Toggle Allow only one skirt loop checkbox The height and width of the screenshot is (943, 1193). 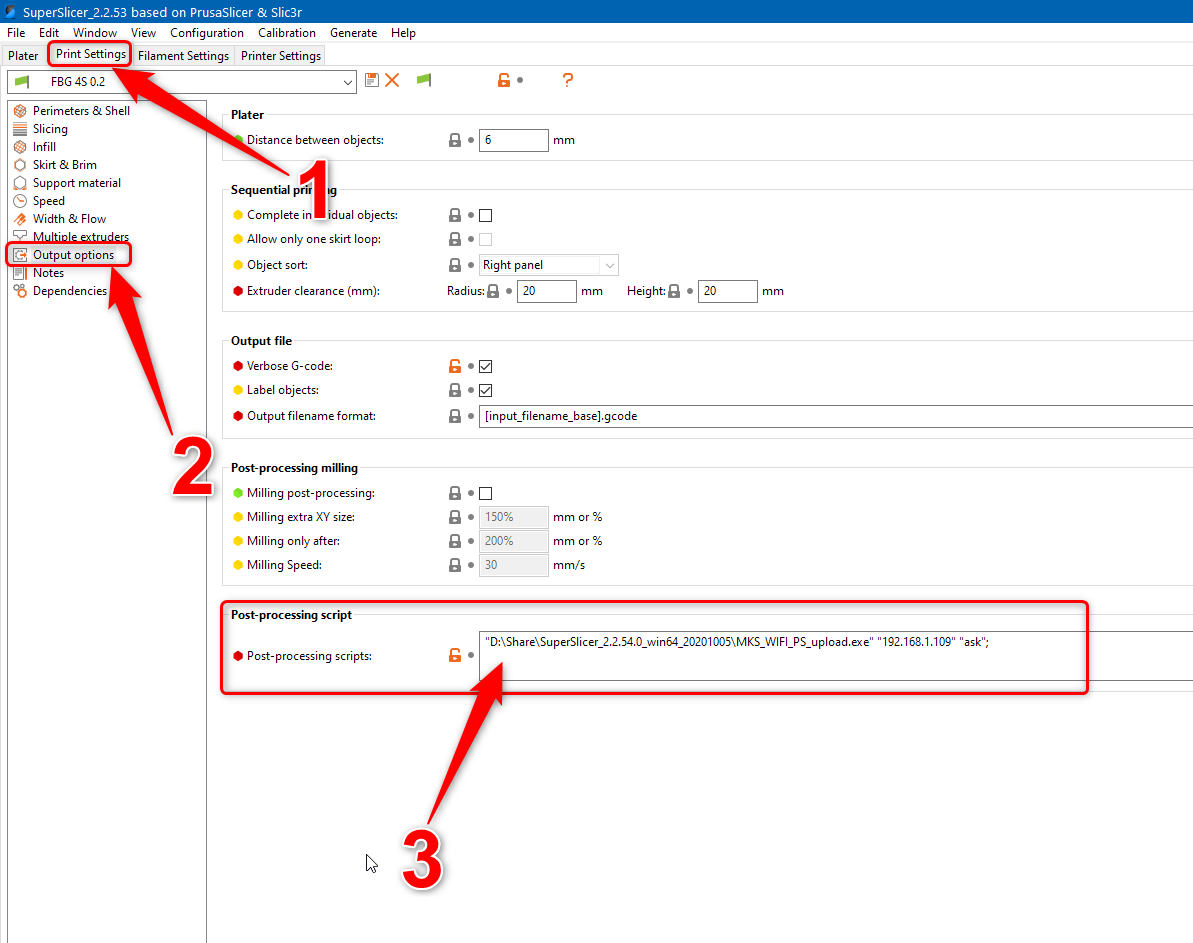point(485,239)
